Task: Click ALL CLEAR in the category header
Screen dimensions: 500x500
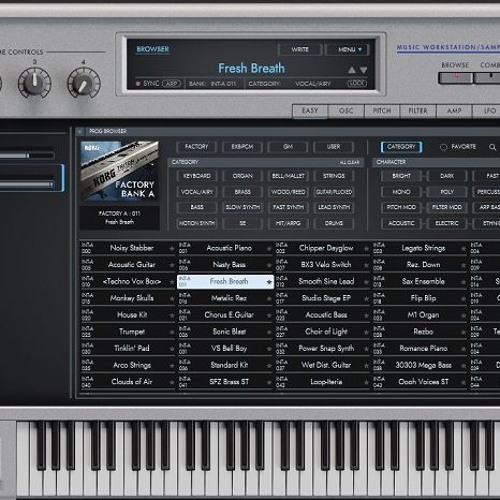Action: coord(349,163)
